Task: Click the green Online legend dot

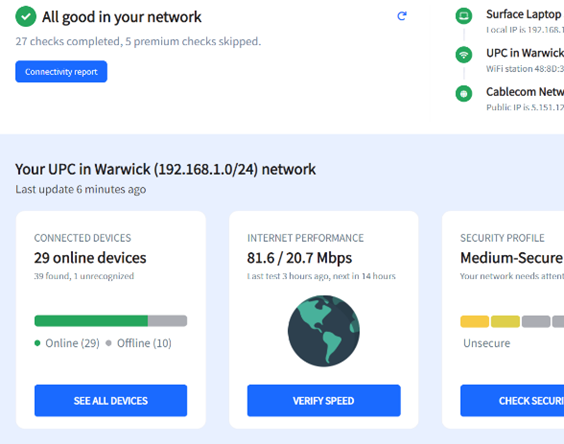Action: tap(37, 343)
